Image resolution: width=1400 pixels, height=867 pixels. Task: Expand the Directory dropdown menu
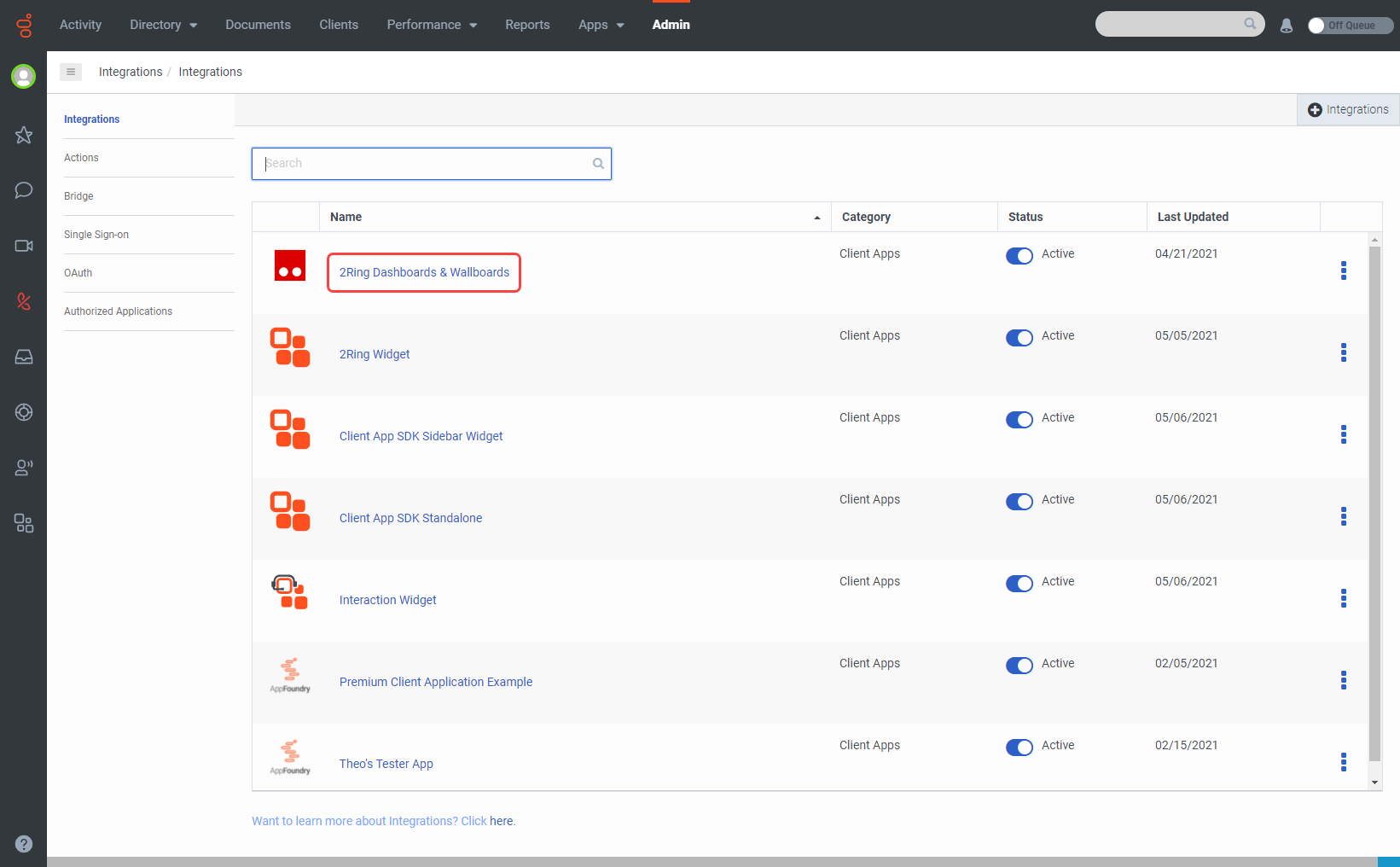pyautogui.click(x=163, y=25)
